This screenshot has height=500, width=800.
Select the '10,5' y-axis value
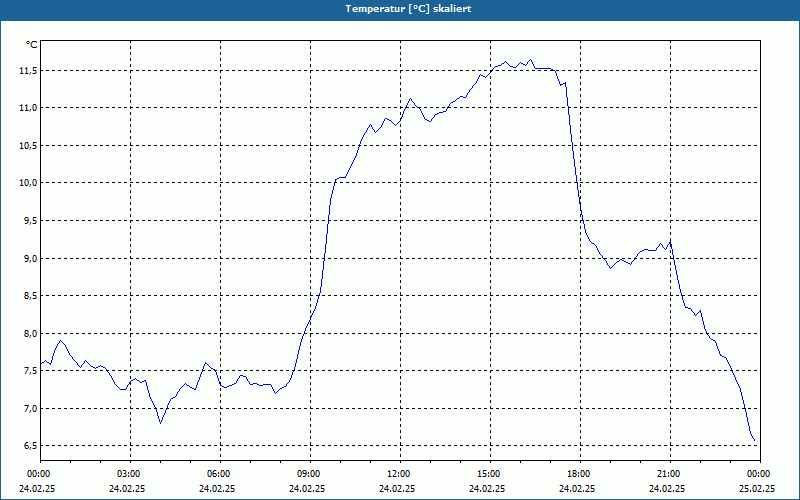(x=28, y=145)
